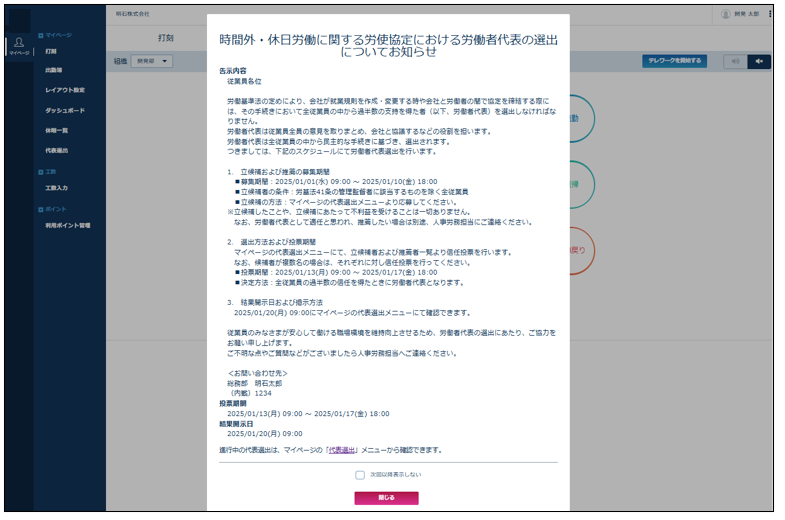
Task: Open ダッシュボード in the sidebar
Action: click(x=65, y=111)
